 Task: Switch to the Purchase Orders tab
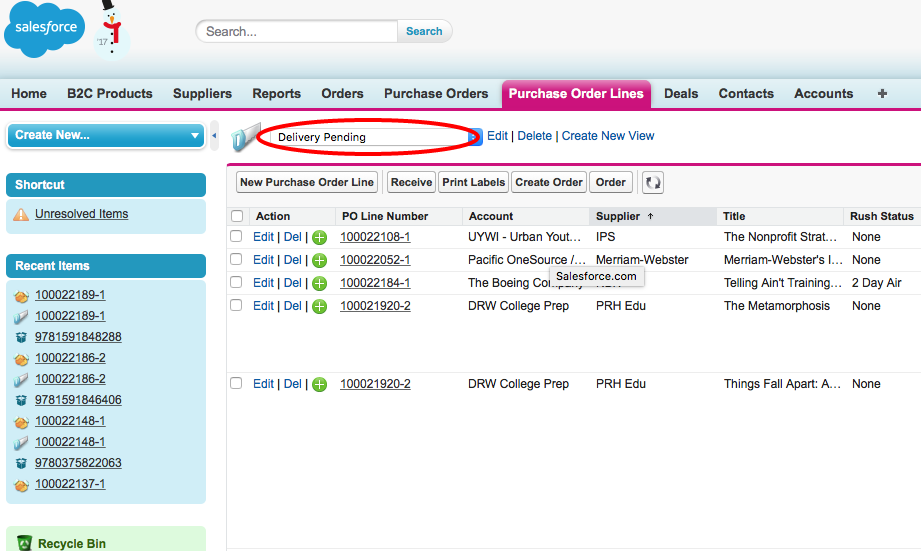pos(436,93)
